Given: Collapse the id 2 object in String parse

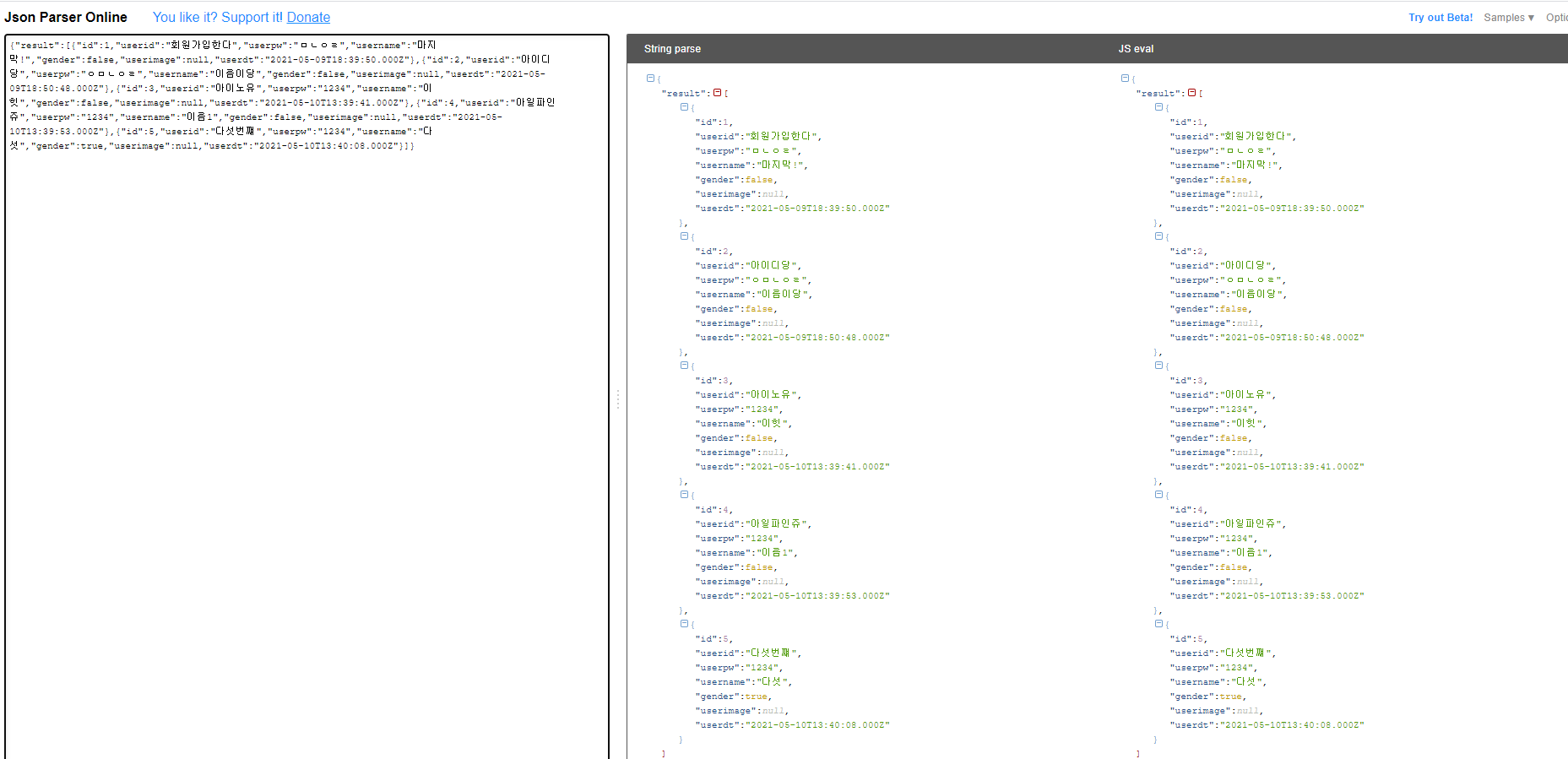Looking at the screenshot, I should pyautogui.click(x=684, y=236).
